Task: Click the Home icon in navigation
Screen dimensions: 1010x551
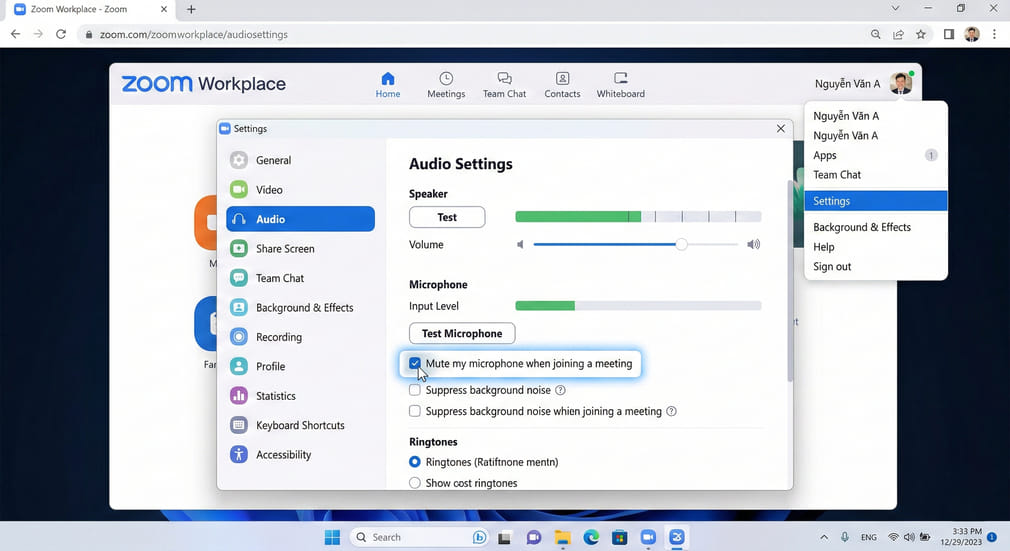Action: pyautogui.click(x=388, y=79)
